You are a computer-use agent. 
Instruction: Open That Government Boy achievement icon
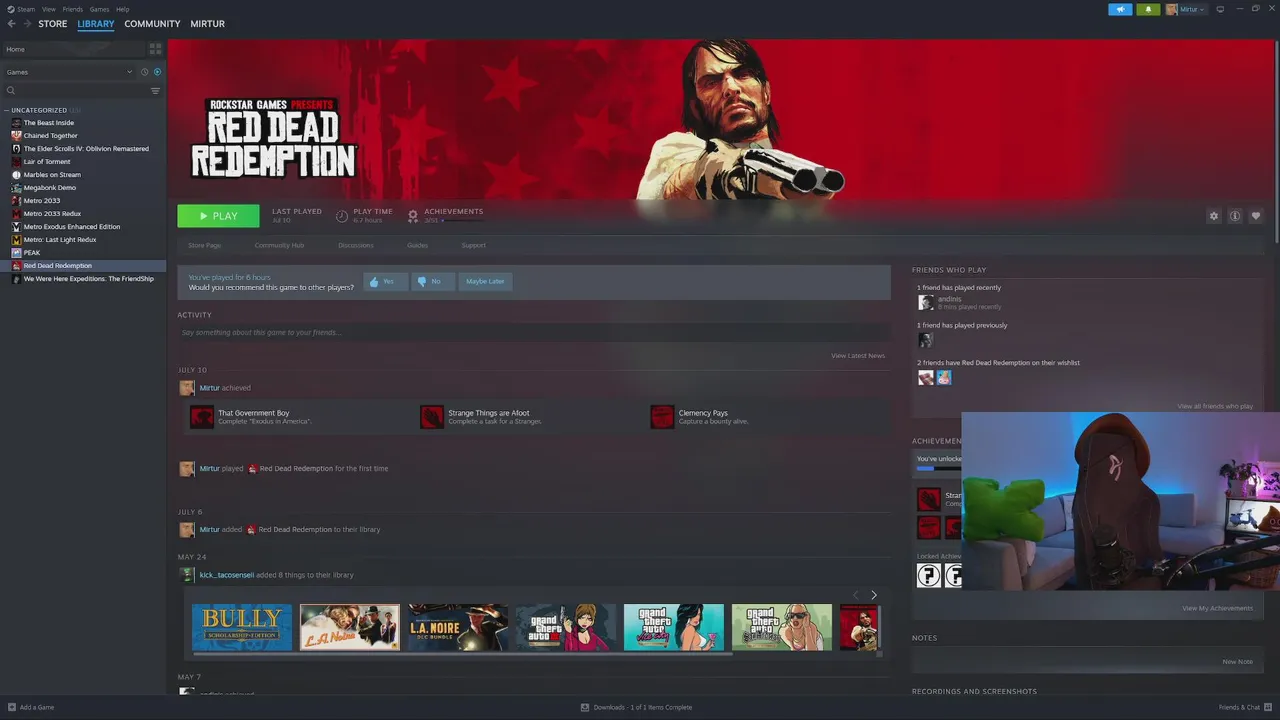pyautogui.click(x=202, y=417)
